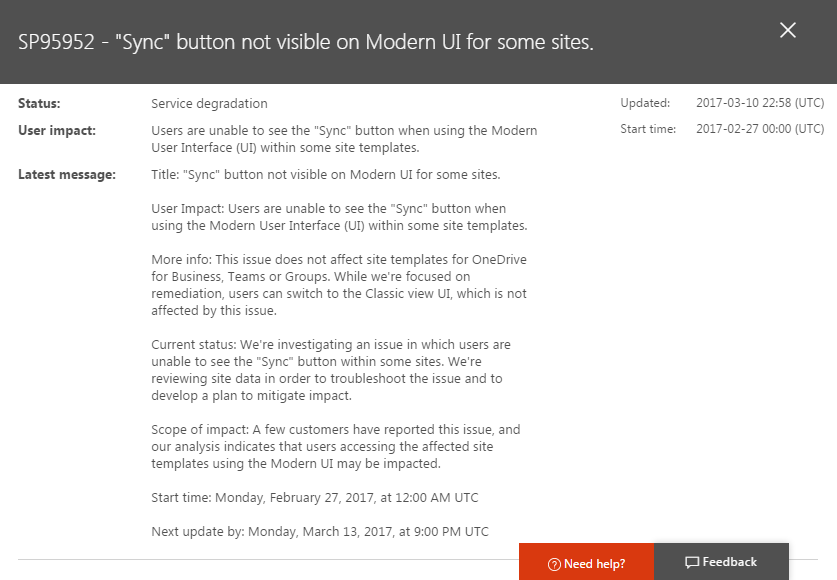The image size is (837, 580).
Task: Select the 2017-03-10 22:58 (UTC) updated timestamp
Action: point(760,103)
